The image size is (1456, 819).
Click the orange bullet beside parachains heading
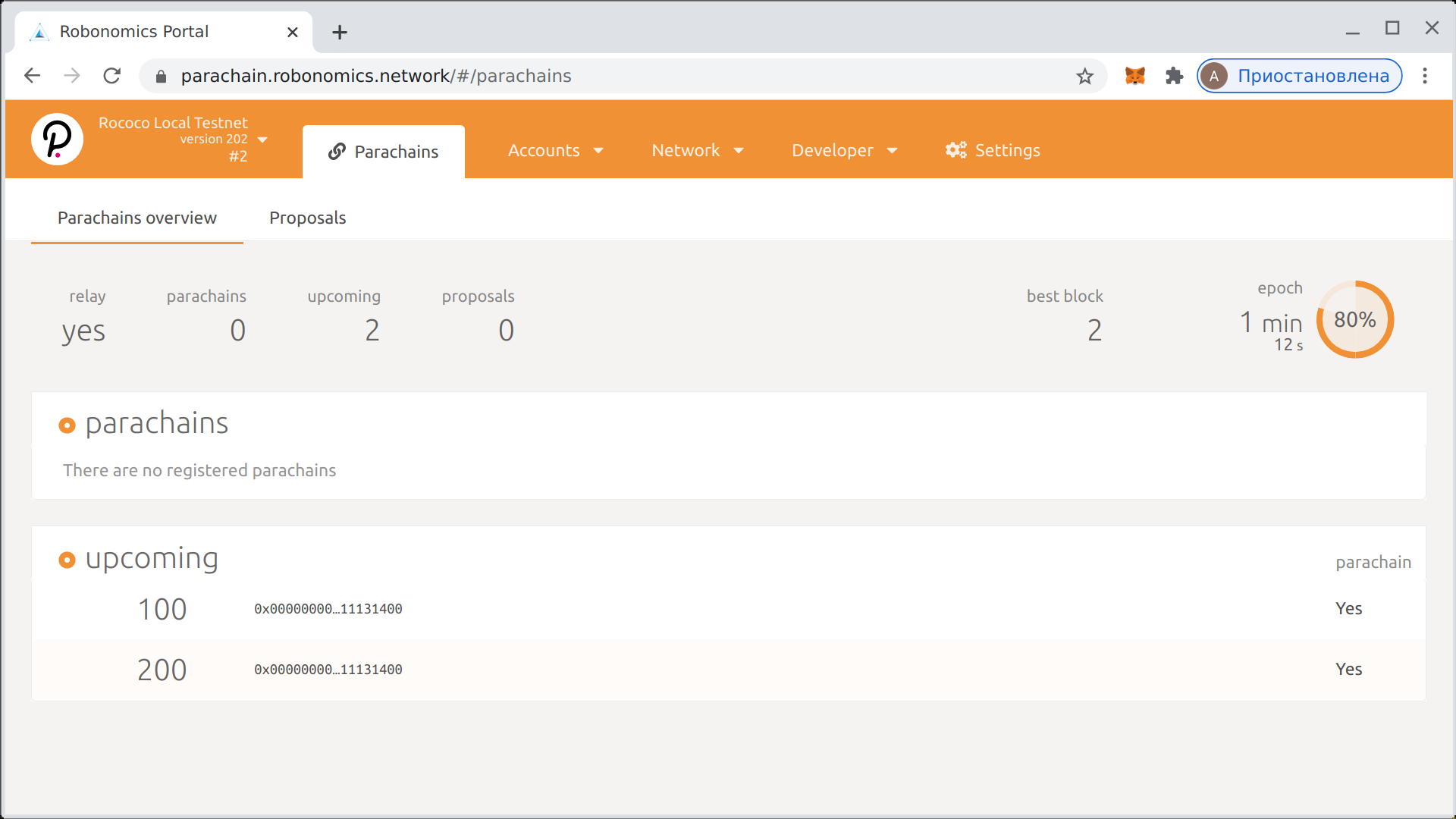point(67,425)
